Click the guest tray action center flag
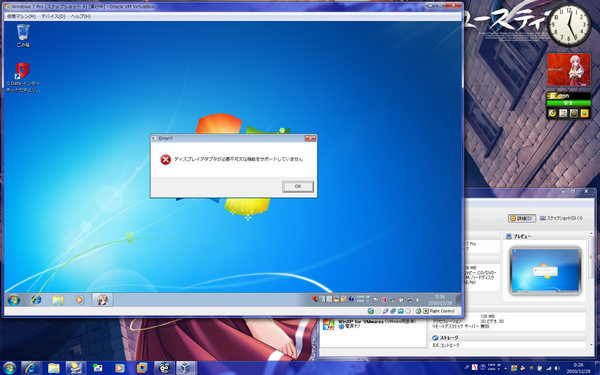Screen dimensions: 600x375 [x=376, y=300]
